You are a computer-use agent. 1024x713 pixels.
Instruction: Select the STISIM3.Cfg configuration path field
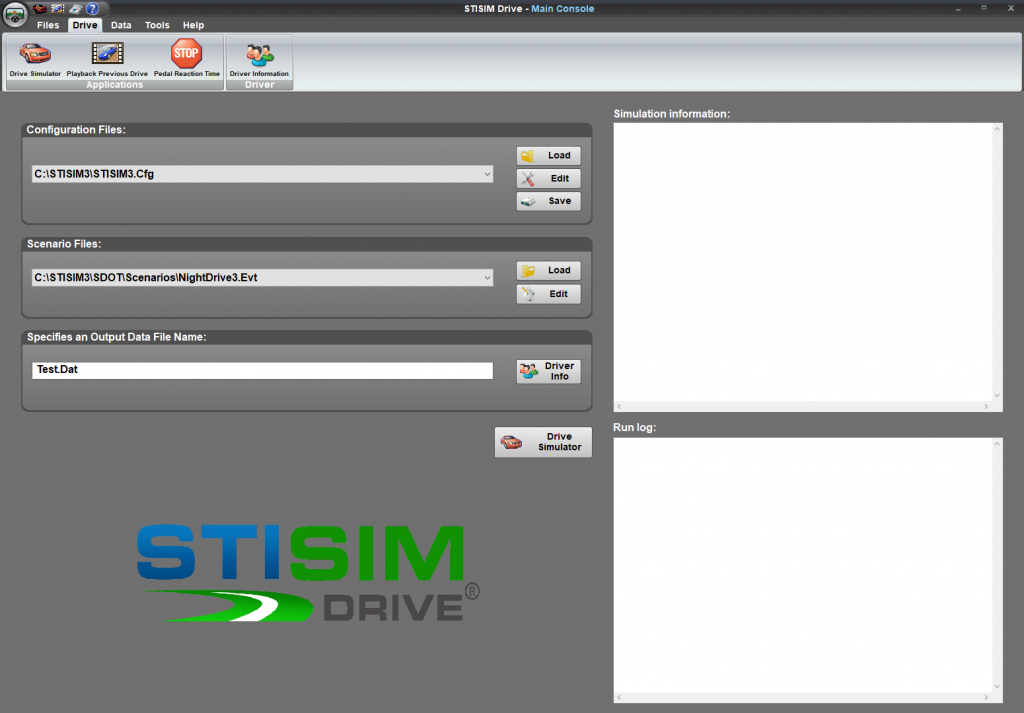pyautogui.click(x=263, y=174)
